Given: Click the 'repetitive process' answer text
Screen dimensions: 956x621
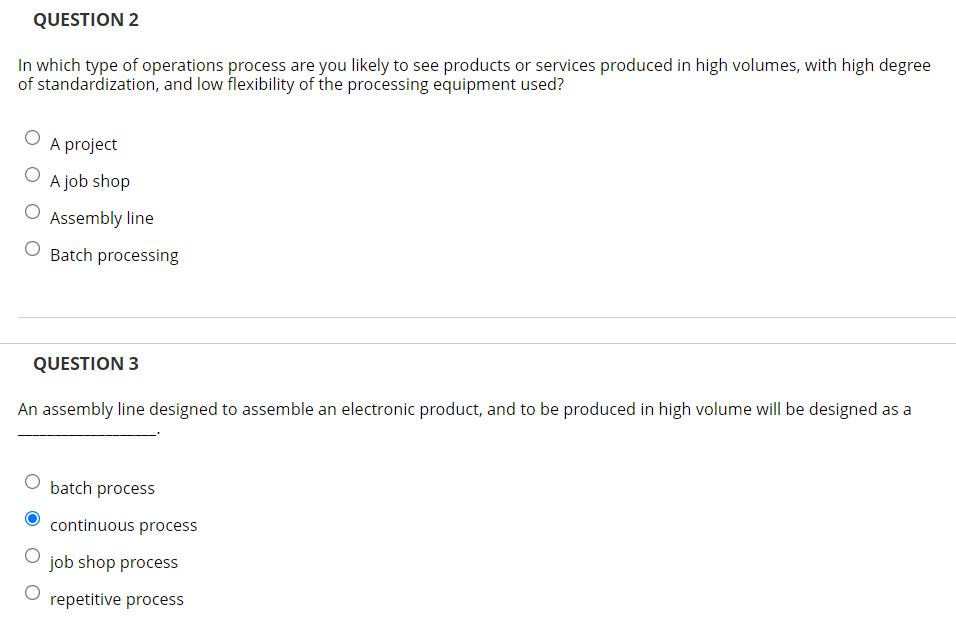Looking at the screenshot, I should (x=117, y=598).
